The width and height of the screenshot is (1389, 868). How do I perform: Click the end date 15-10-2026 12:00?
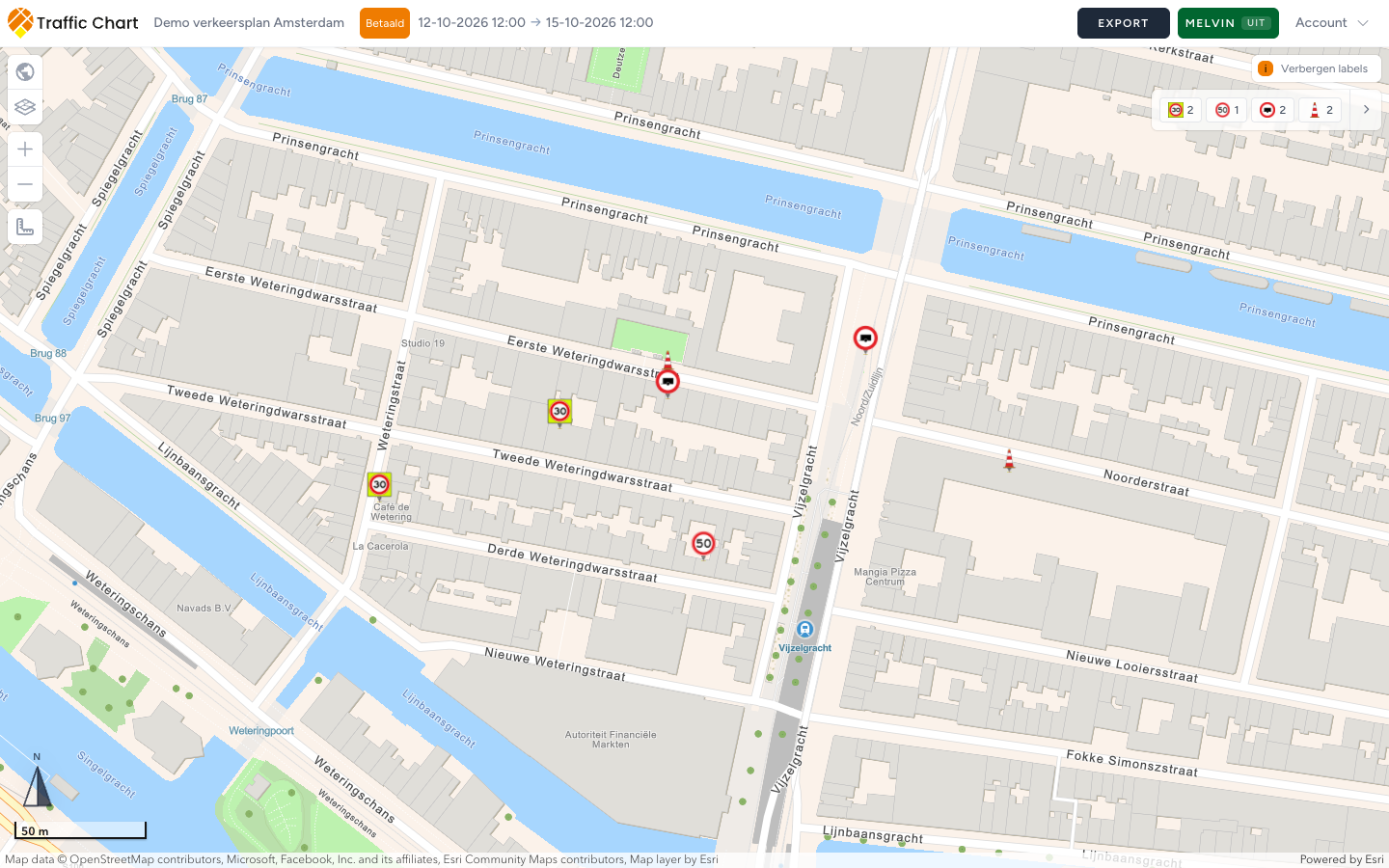pyautogui.click(x=599, y=23)
